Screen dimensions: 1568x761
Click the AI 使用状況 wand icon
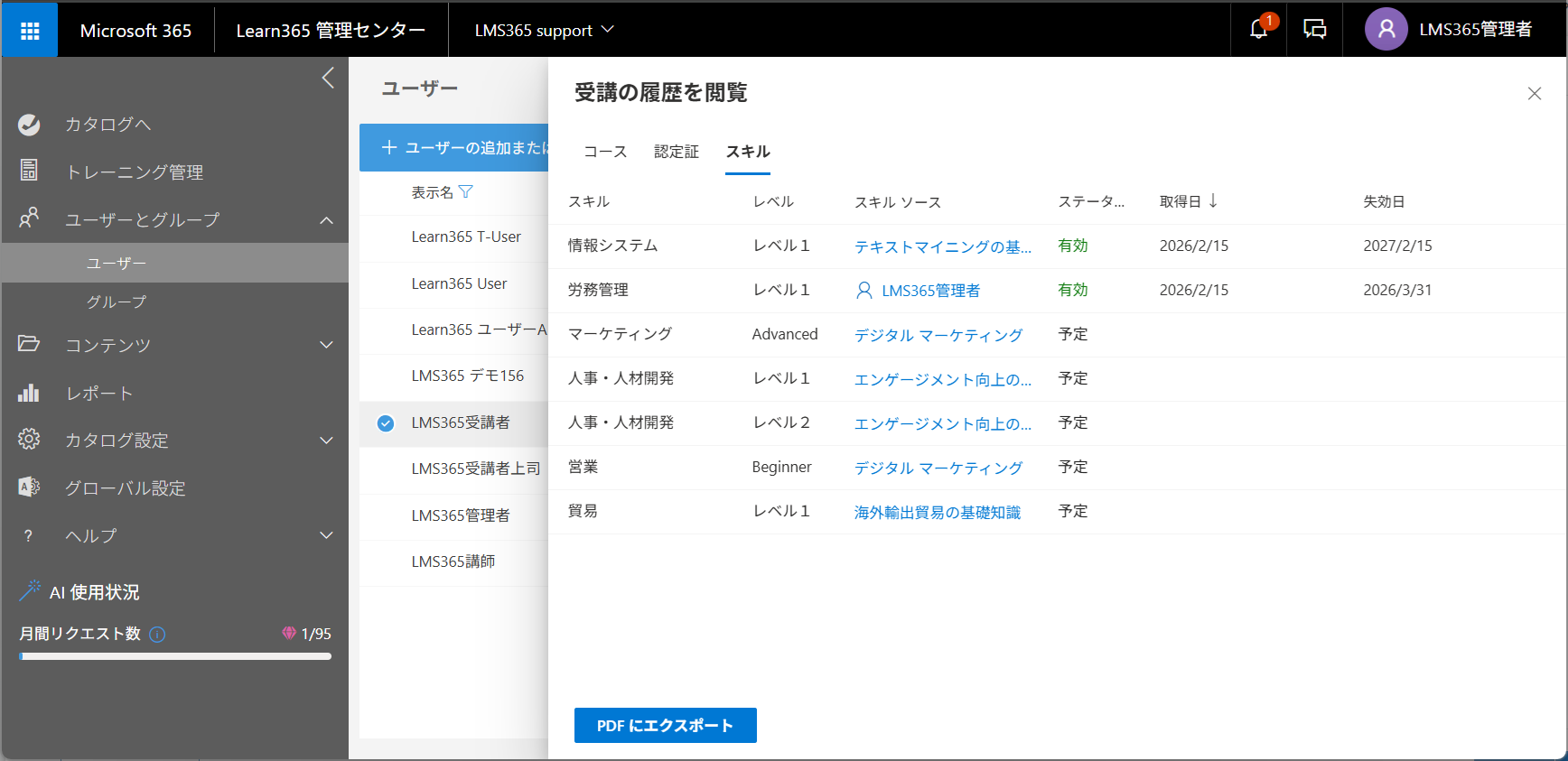[30, 590]
